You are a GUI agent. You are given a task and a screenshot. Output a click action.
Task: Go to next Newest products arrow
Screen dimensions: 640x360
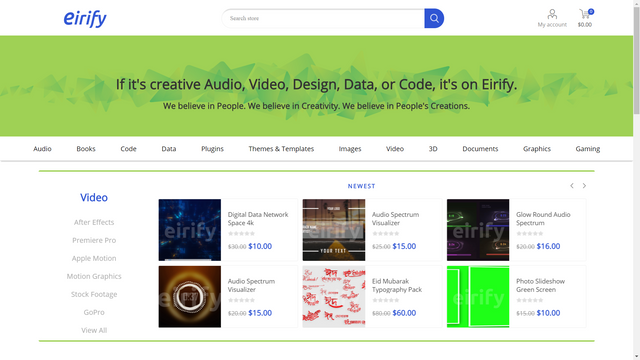pos(584,186)
